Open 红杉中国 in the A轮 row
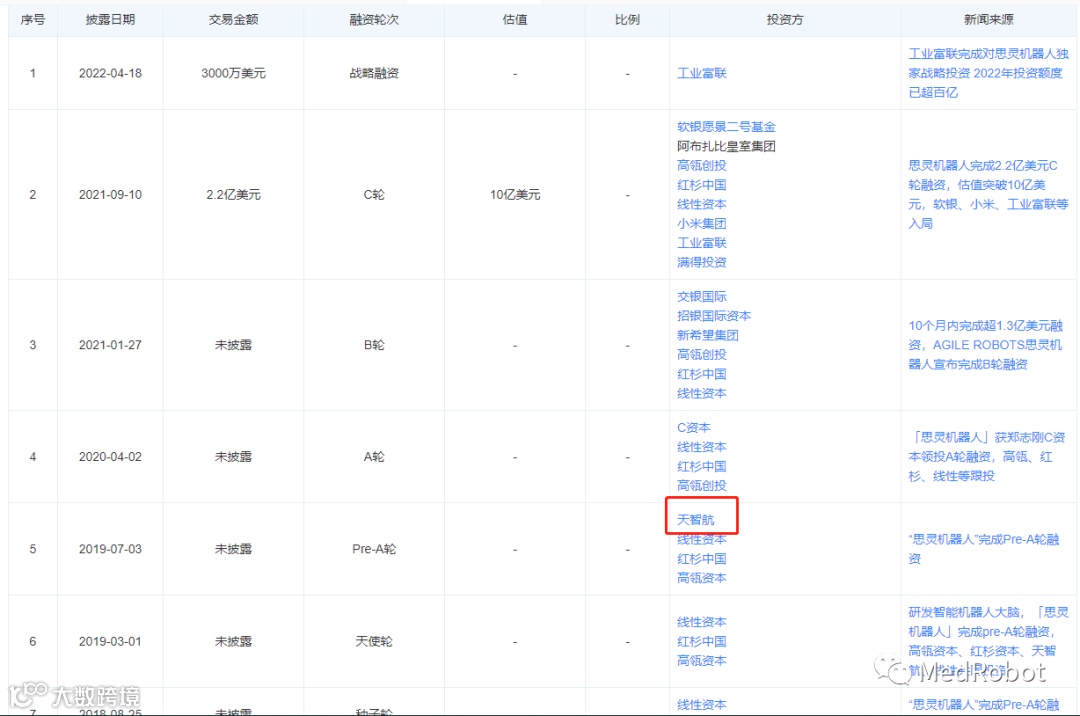The image size is (1080, 716). (701, 466)
